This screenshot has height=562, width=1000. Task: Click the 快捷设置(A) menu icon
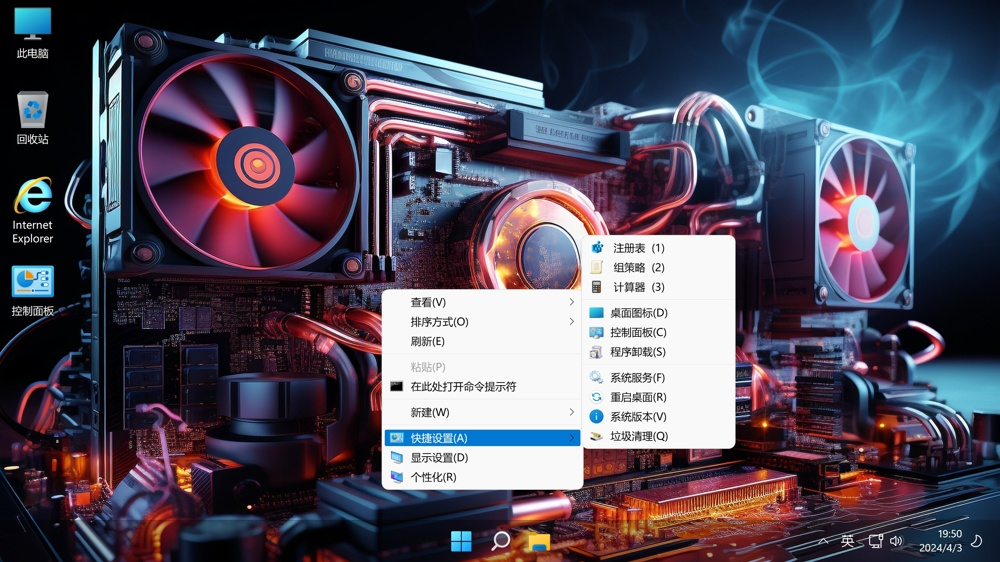397,438
